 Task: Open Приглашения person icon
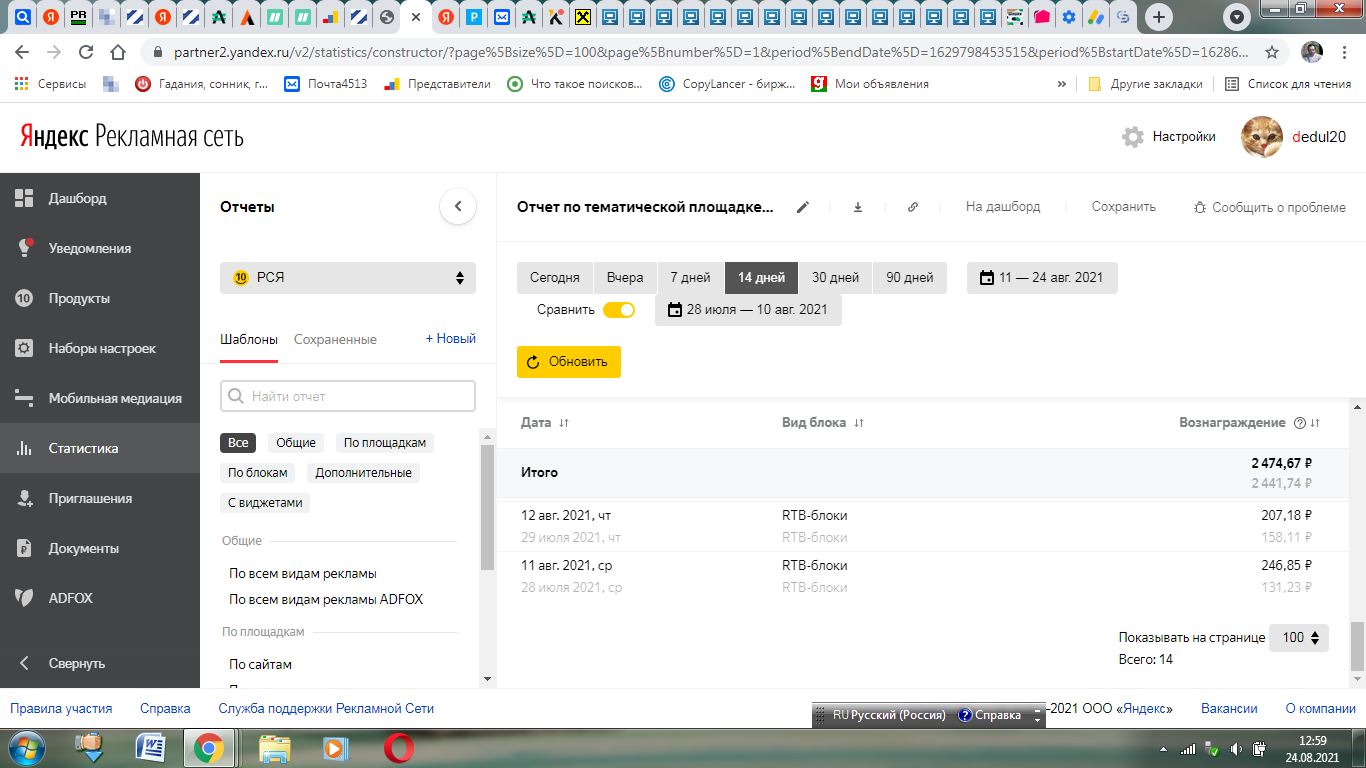25,498
